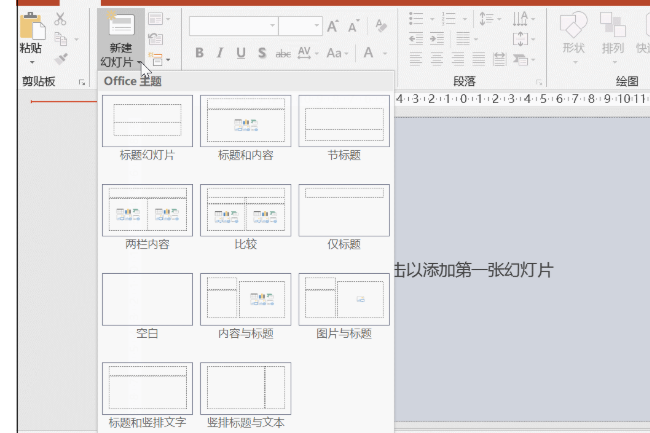The width and height of the screenshot is (650, 433).
Task: Click the Numbering list icon
Action: [x=449, y=19]
